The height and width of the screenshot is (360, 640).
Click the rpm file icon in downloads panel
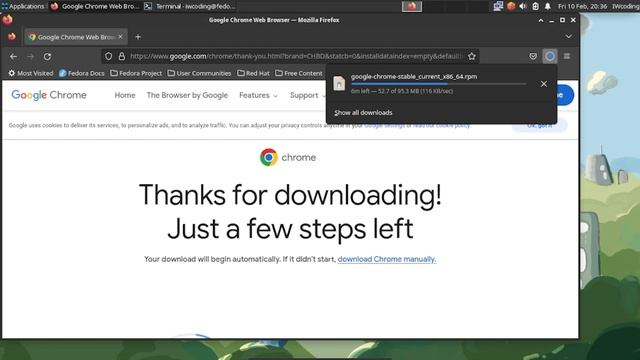[339, 83]
